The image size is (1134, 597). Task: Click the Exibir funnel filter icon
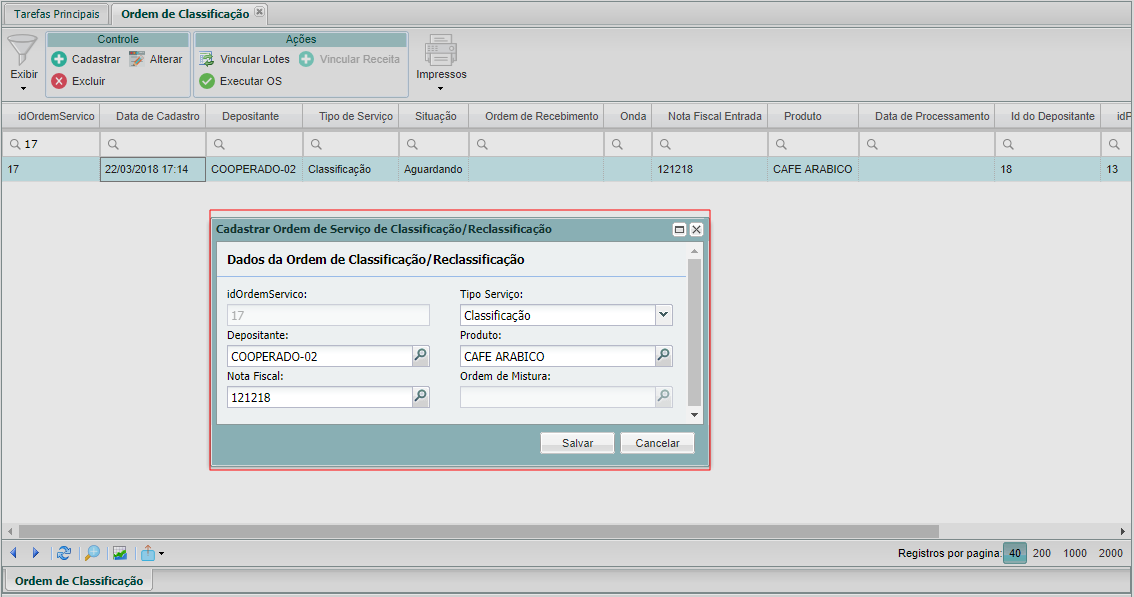click(22, 50)
